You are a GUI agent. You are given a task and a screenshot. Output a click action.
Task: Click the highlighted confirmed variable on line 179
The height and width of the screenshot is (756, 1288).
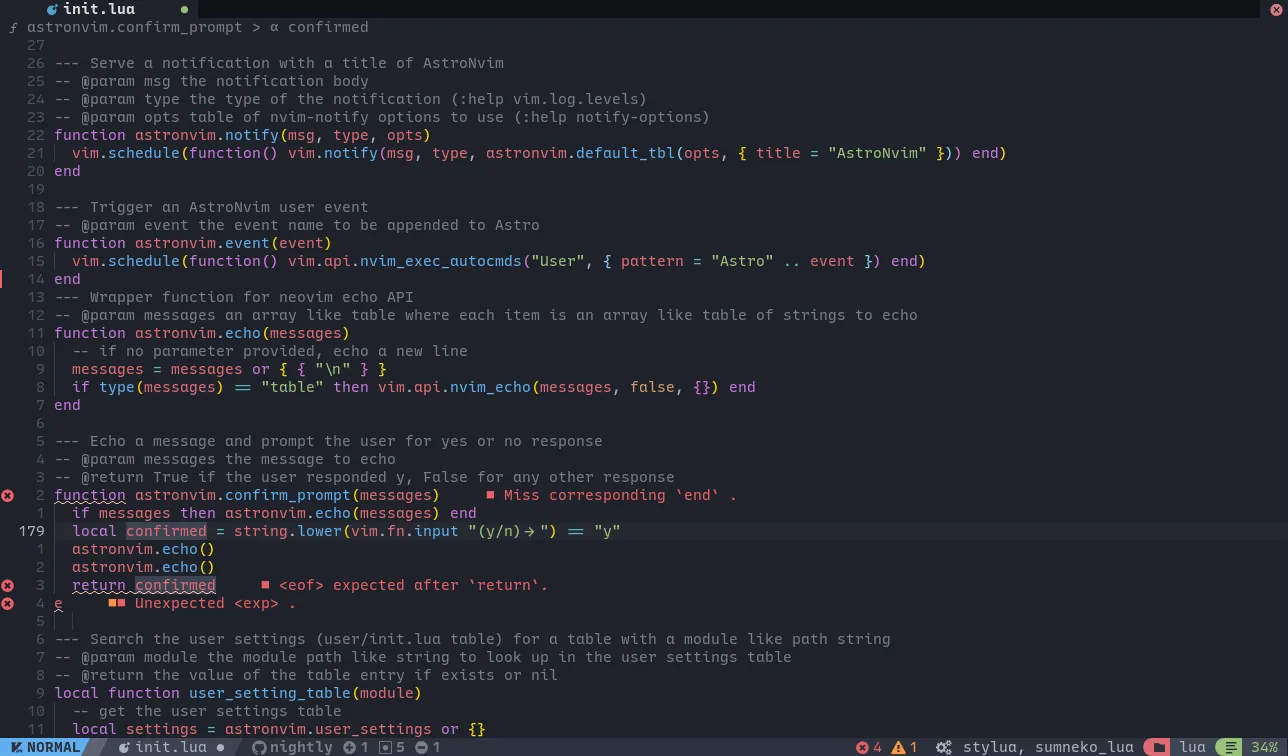click(x=166, y=531)
